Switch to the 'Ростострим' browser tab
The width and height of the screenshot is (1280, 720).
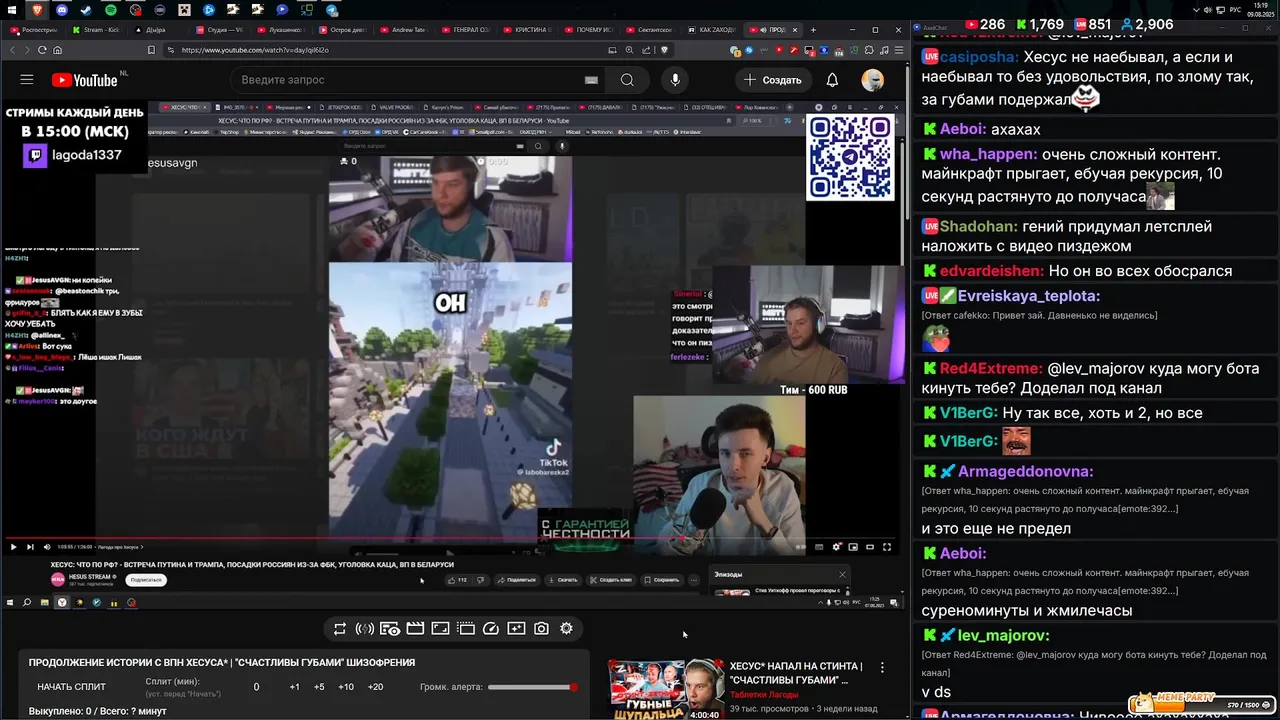click(36, 30)
